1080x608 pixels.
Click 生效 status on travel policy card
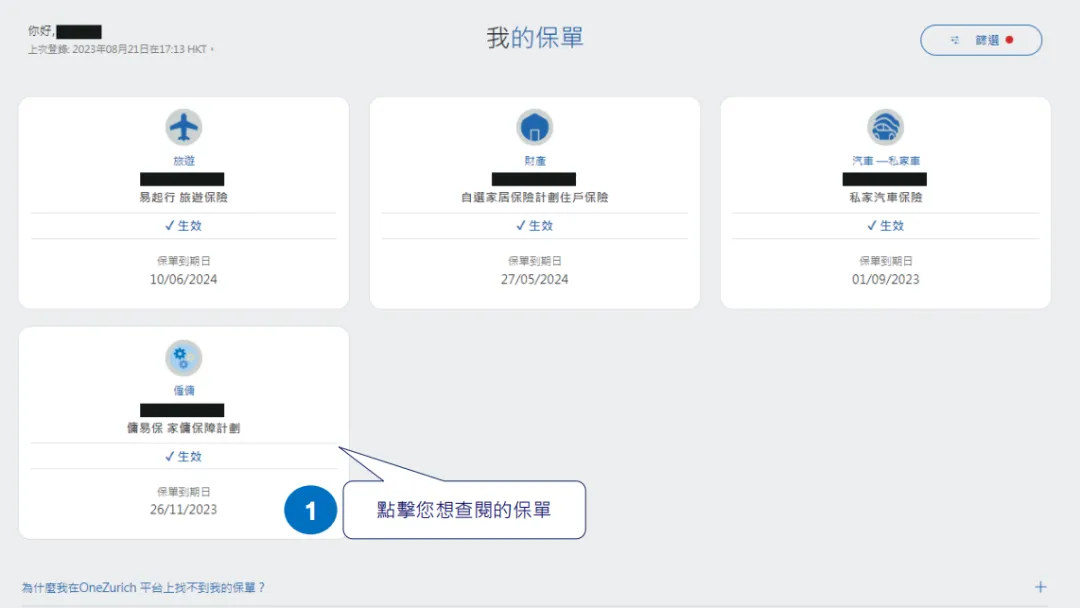[x=183, y=225]
